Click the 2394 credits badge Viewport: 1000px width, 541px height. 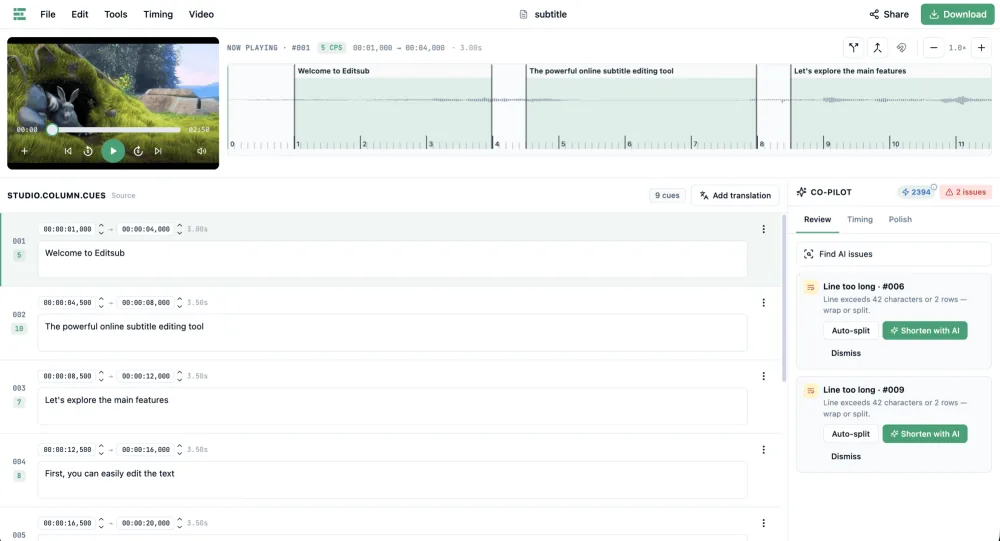click(x=916, y=192)
